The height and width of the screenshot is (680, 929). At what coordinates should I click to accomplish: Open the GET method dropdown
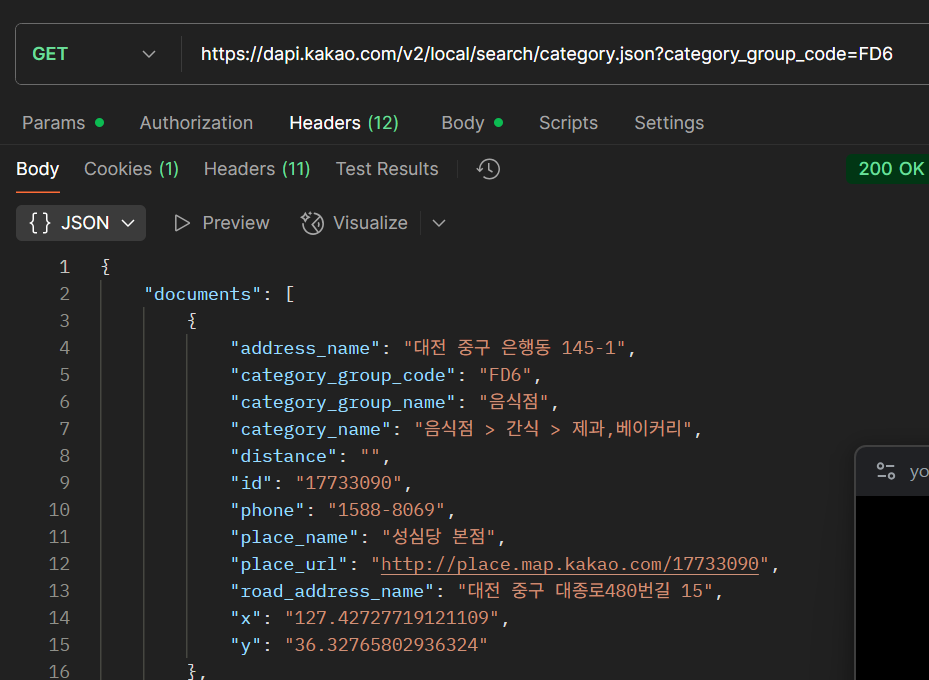coord(94,54)
